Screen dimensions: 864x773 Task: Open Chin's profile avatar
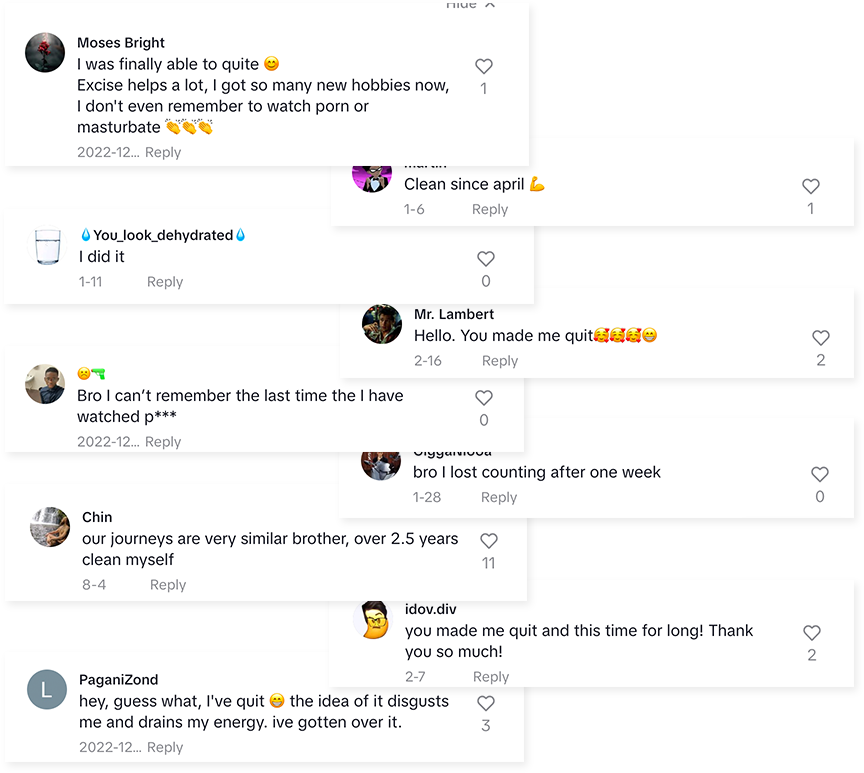point(47,529)
